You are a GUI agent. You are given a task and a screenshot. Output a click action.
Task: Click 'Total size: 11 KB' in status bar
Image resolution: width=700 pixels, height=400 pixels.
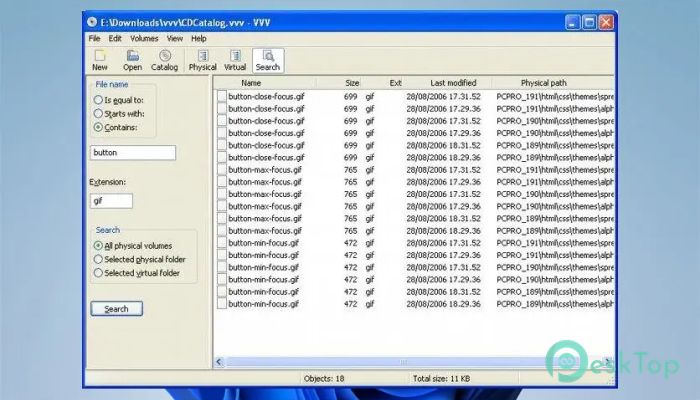pyautogui.click(x=441, y=379)
